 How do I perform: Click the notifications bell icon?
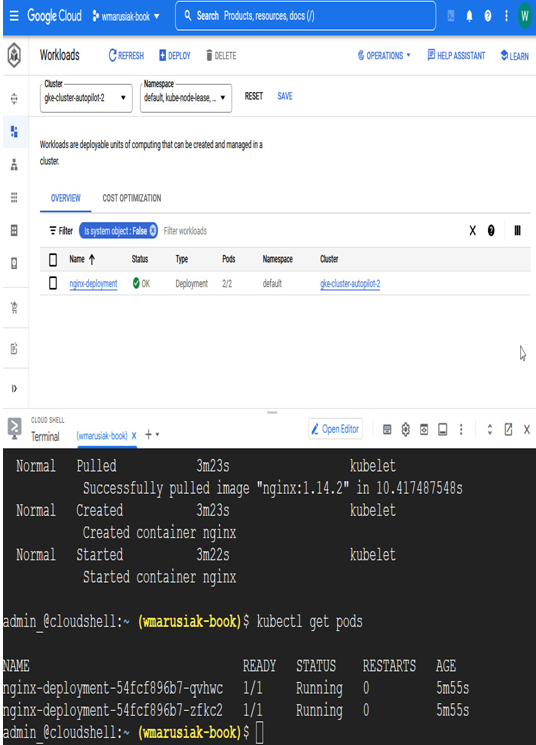coord(469,16)
